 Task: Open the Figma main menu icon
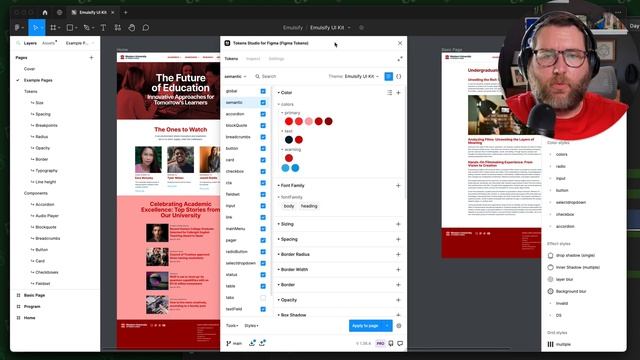point(18,28)
